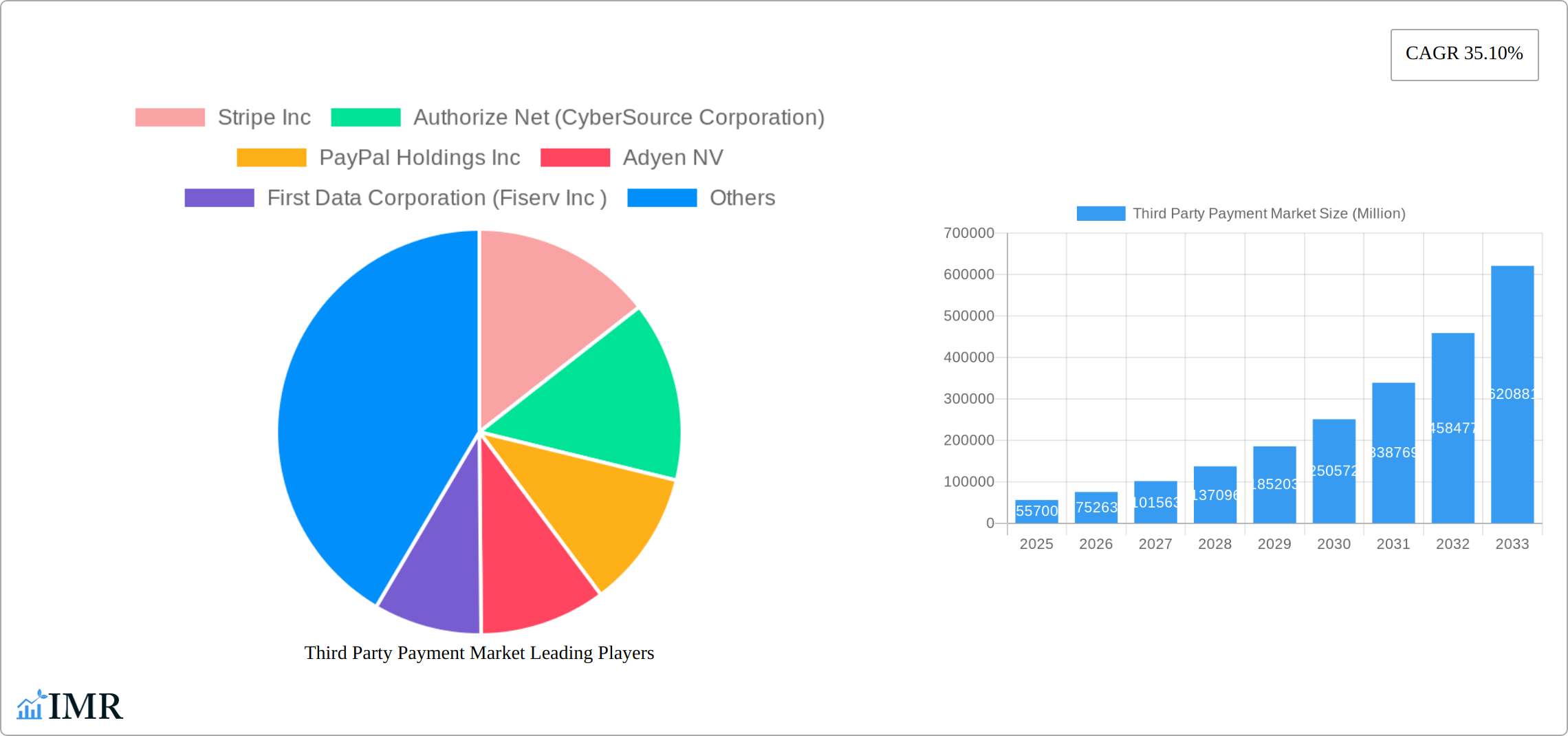The image size is (1568, 736).
Task: Click the Third Party Payment Market Leading Players caption
Action: [479, 653]
